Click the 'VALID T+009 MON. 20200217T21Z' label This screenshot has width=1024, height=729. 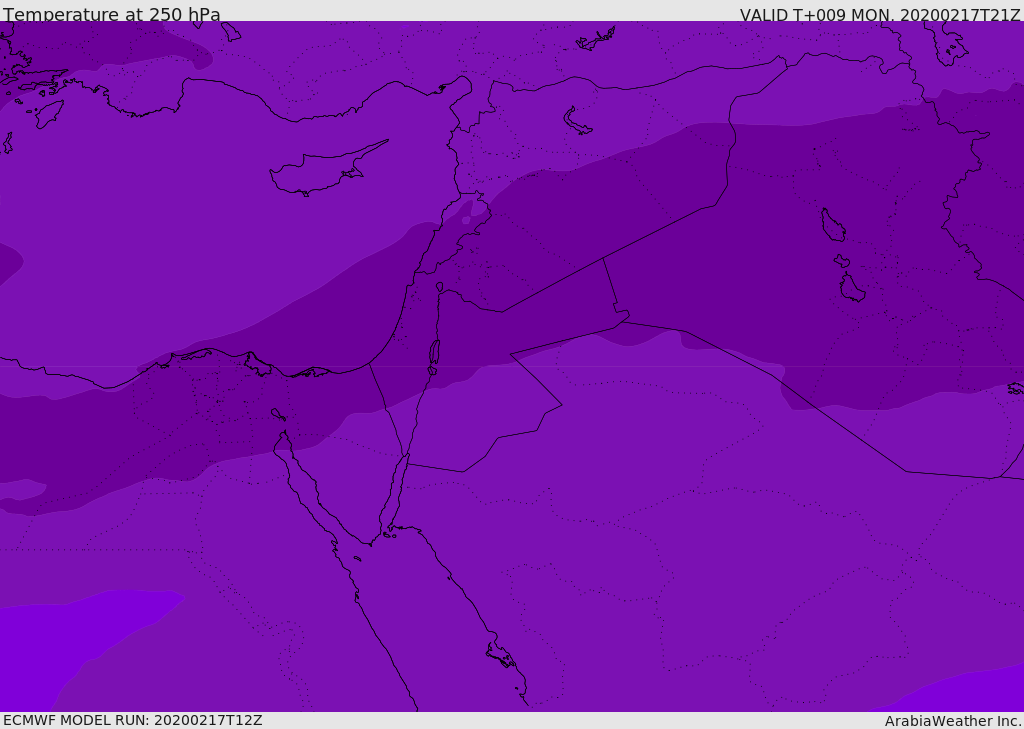coord(880,15)
